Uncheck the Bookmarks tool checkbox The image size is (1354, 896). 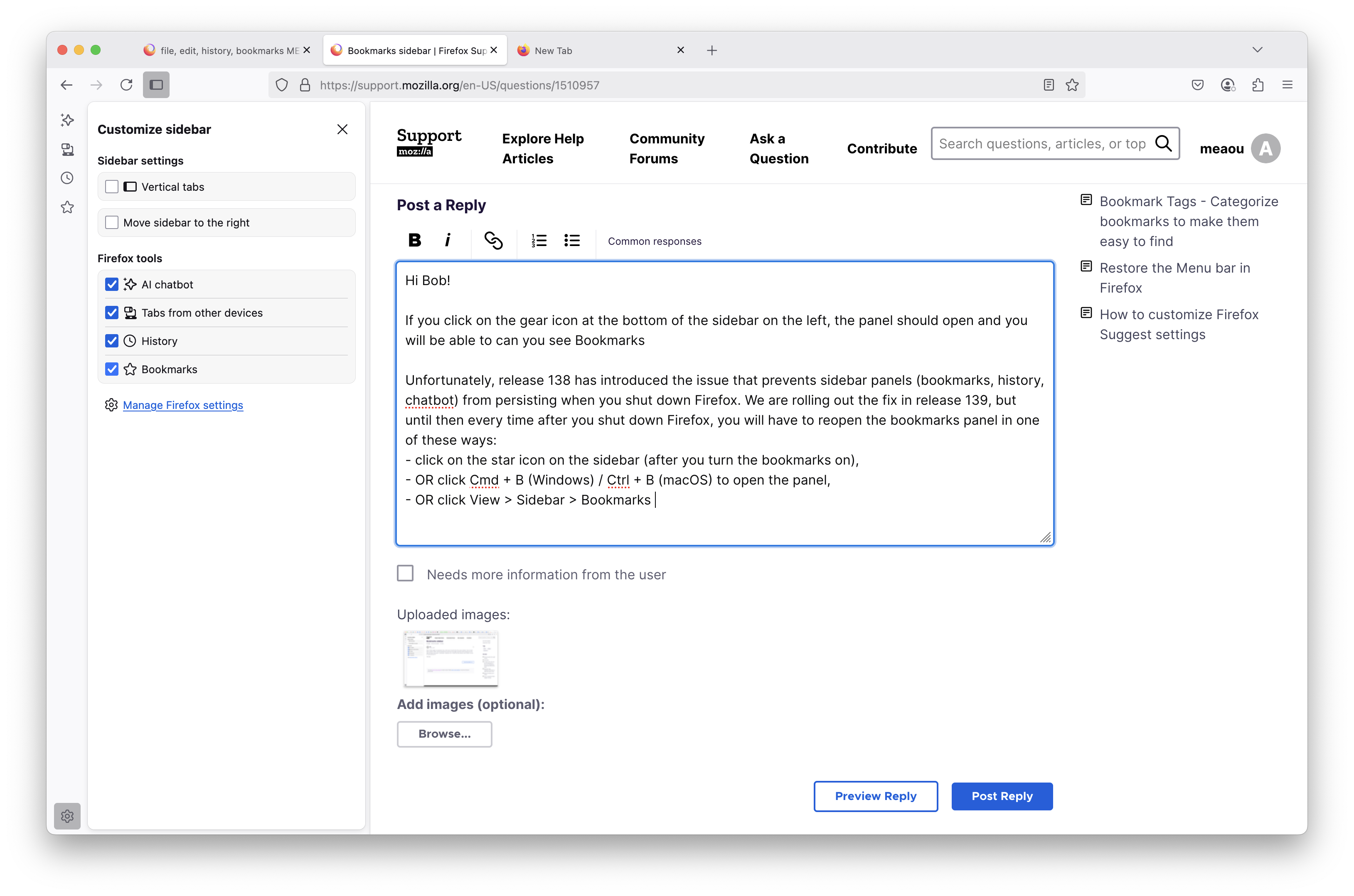tap(112, 369)
